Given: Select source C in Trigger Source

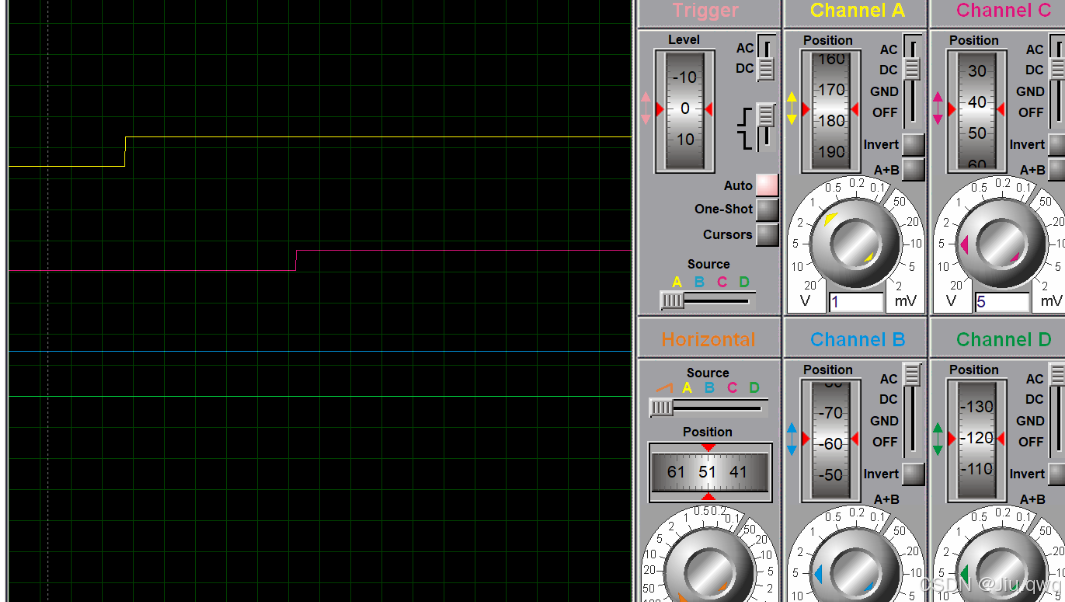Looking at the screenshot, I should tap(722, 281).
